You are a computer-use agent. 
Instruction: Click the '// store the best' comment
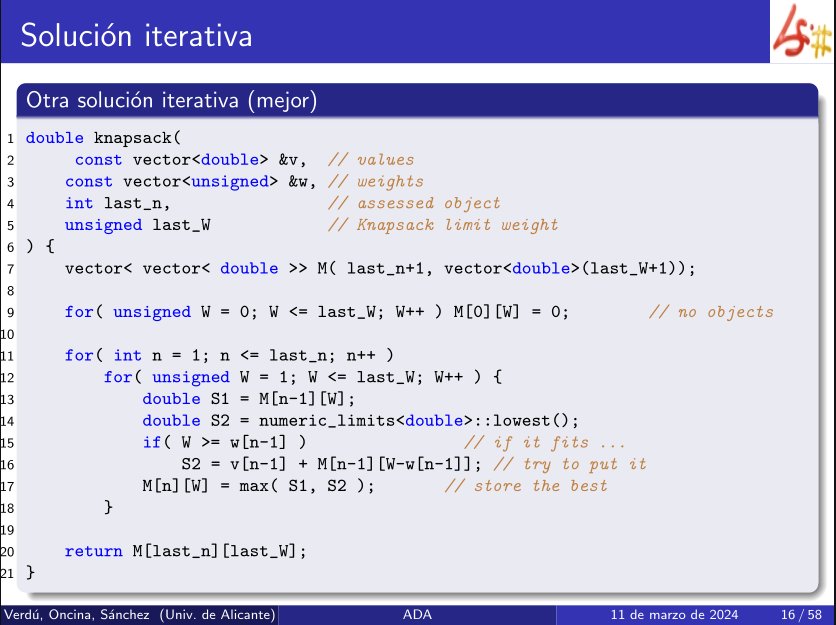(x=526, y=486)
